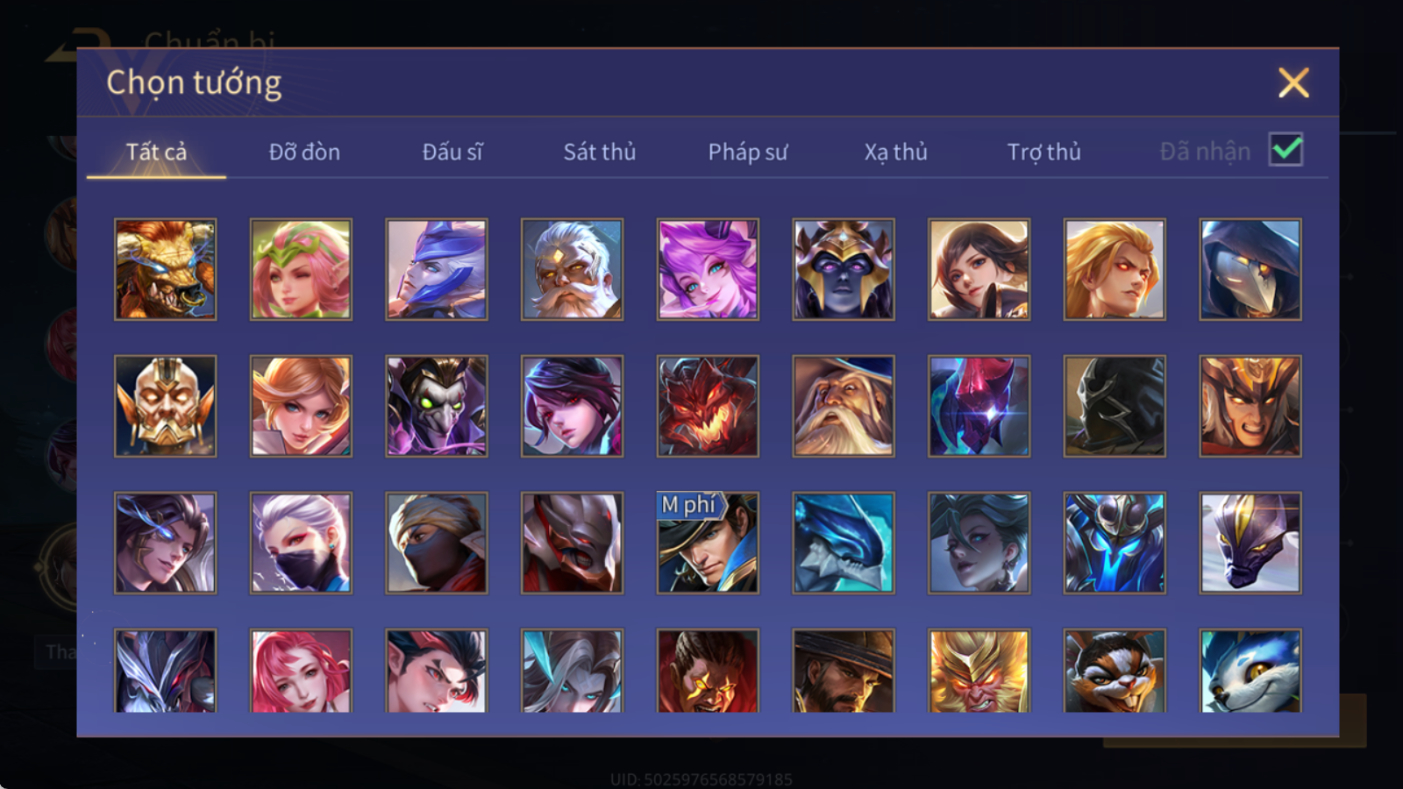Pick the cowboy hat bearded gunslinger hero
Image resolution: width=1403 pixels, height=789 pixels.
pos(844,671)
